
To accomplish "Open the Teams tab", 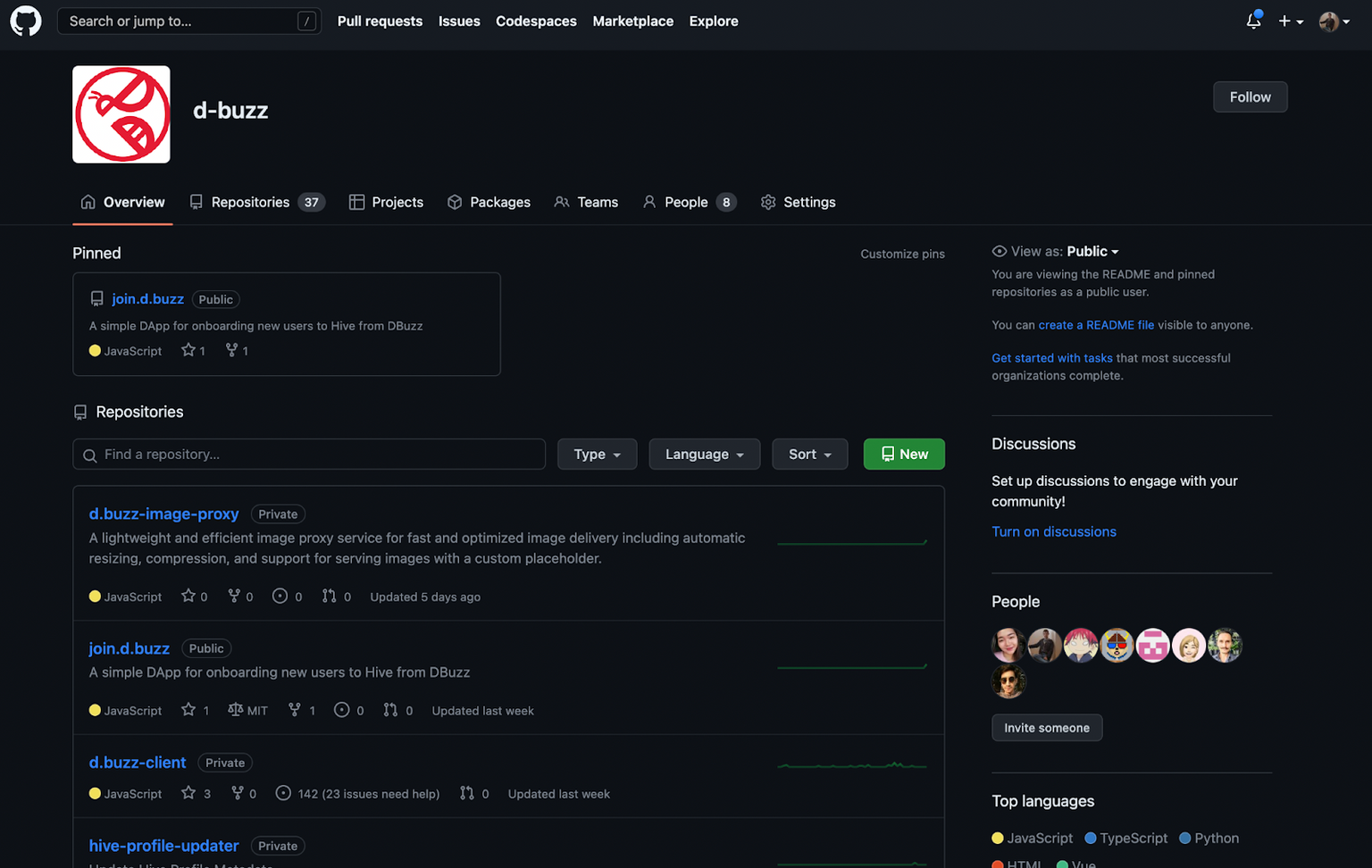I will [586, 203].
